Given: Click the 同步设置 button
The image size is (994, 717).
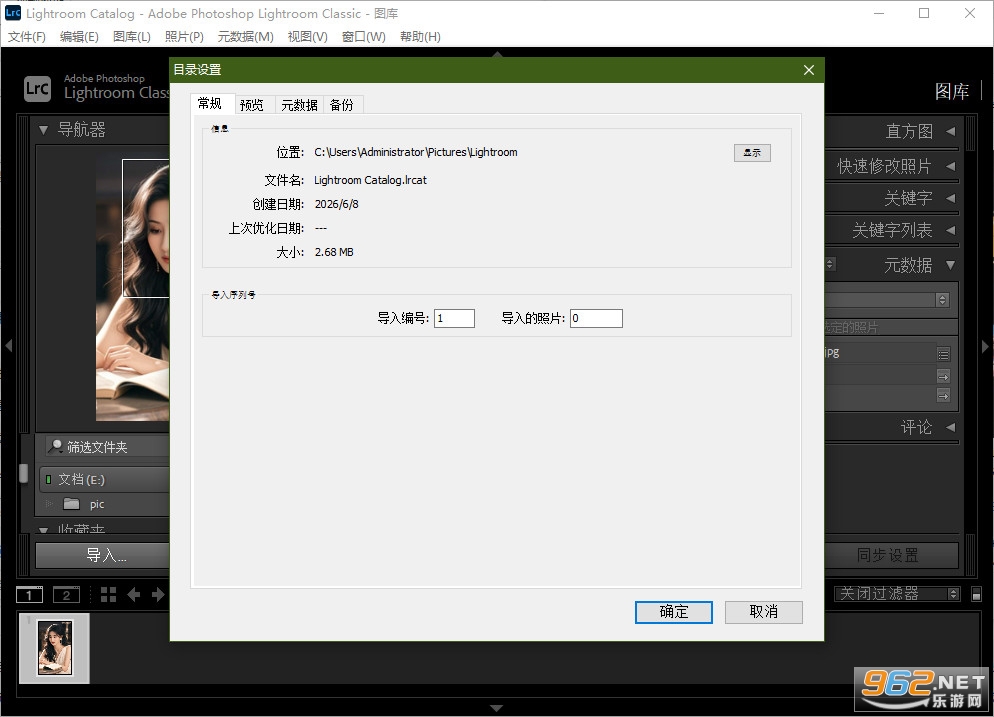Looking at the screenshot, I should [891, 555].
